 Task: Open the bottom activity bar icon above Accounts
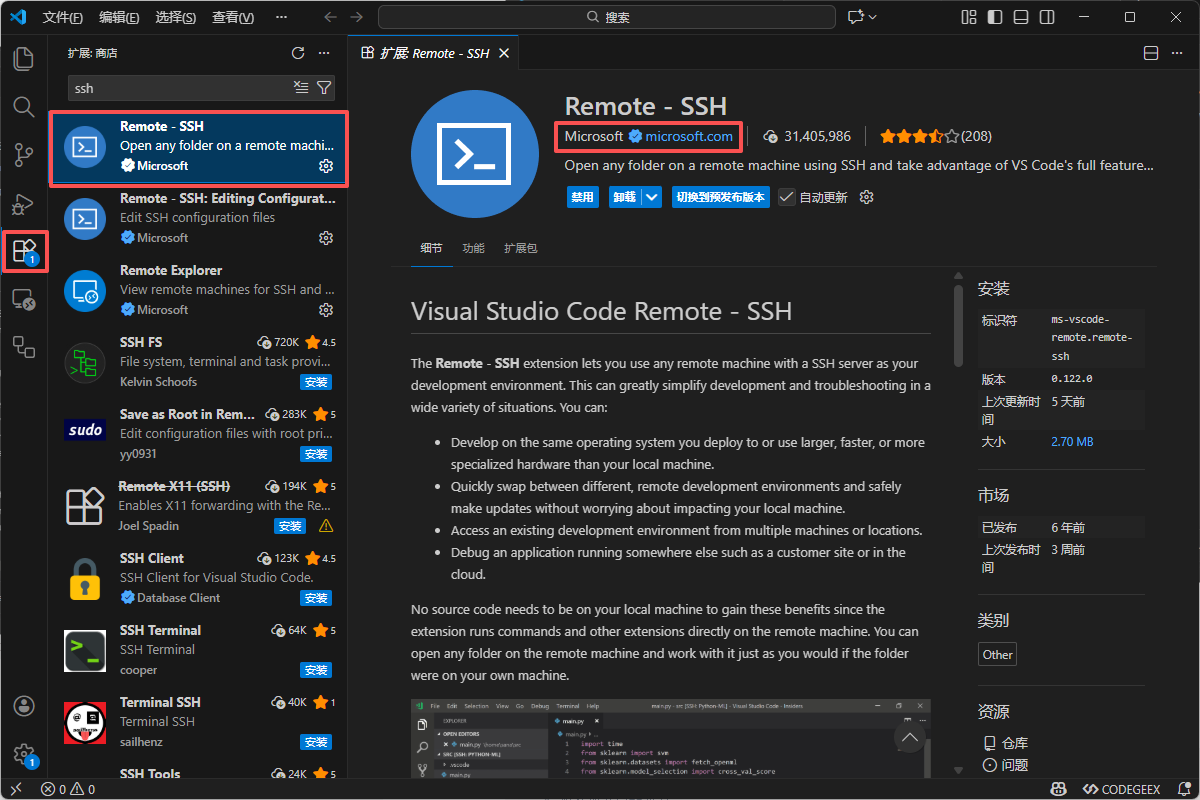(23, 347)
